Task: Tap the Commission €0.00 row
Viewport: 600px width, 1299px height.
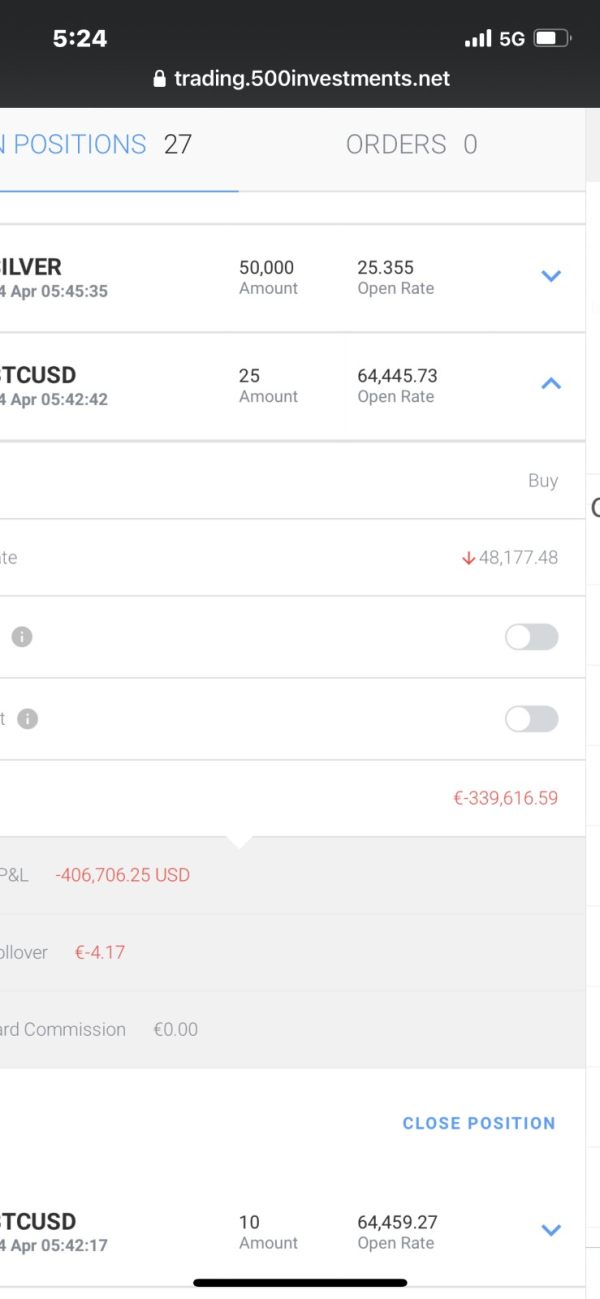Action: tap(98, 1029)
